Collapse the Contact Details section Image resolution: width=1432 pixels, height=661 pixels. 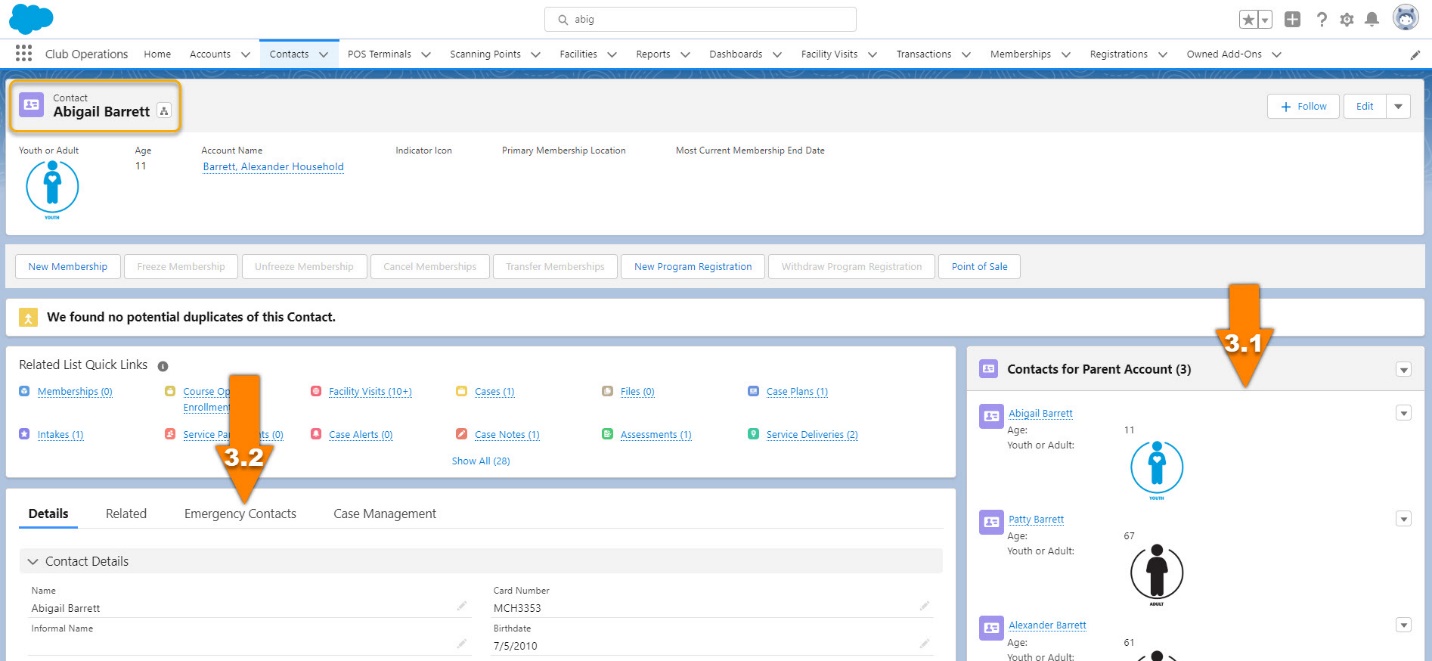pos(33,561)
